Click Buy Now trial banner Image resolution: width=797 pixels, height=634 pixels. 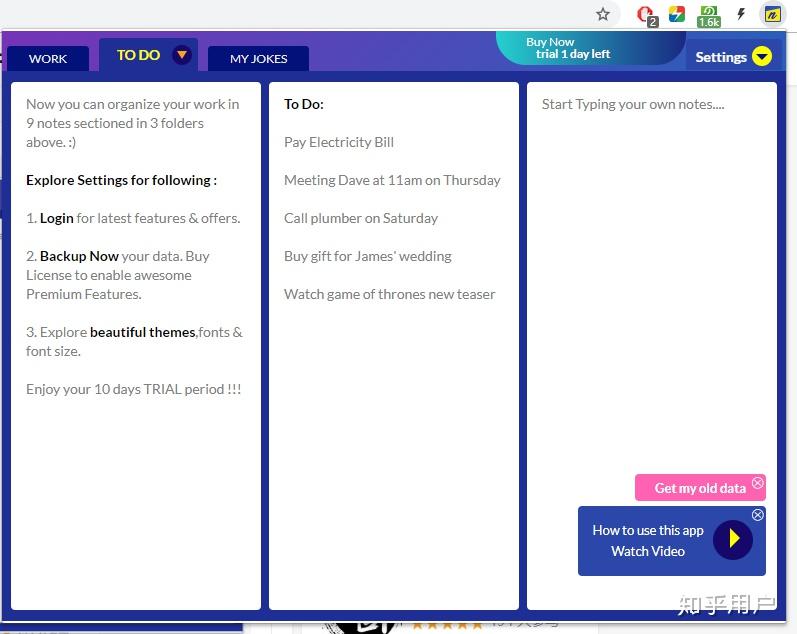pyautogui.click(x=590, y=48)
